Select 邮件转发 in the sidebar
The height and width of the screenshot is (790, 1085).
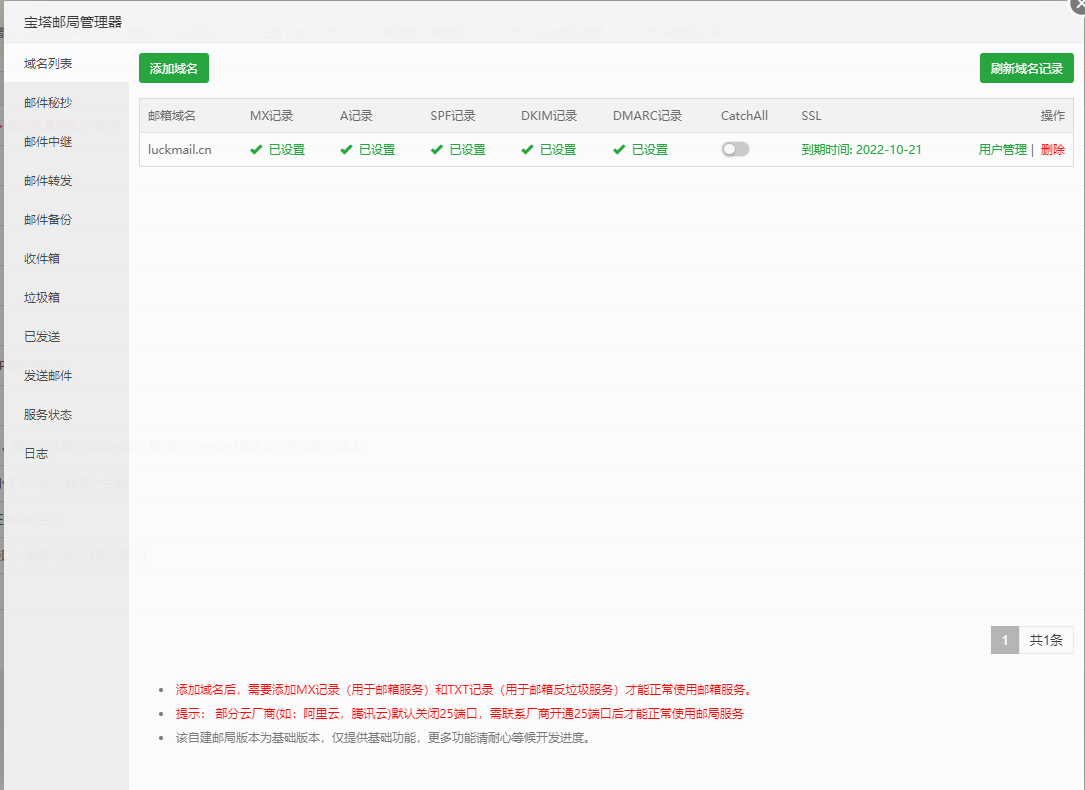pyautogui.click(x=66, y=181)
